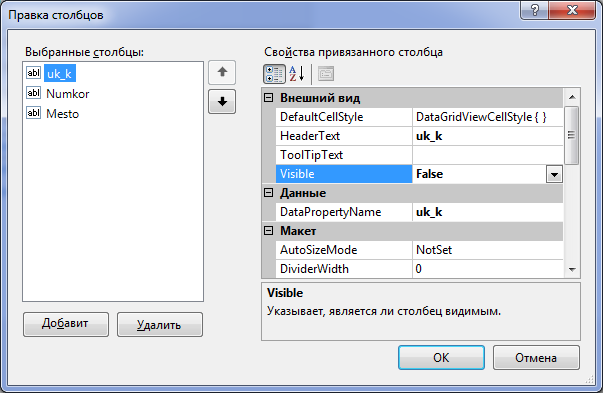This screenshot has height=393, width=603.
Task: Select the uk_k column in list
Action: (x=60, y=73)
